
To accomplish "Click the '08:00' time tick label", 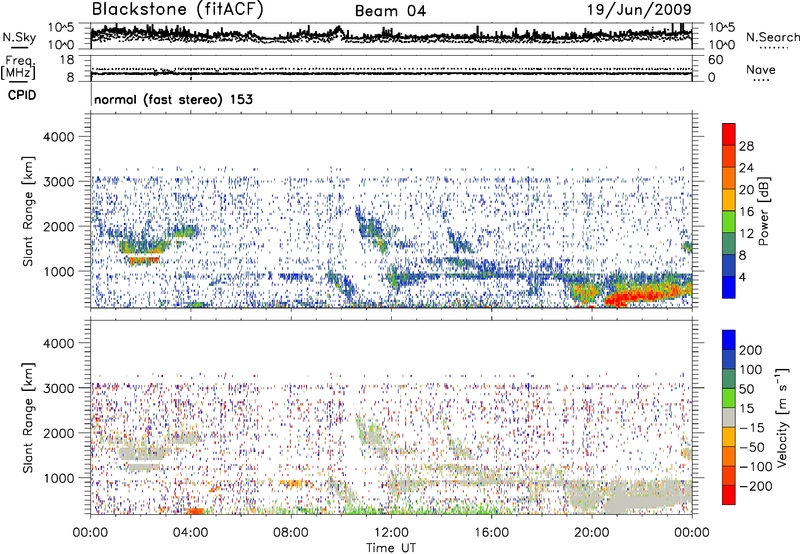I will point(291,533).
